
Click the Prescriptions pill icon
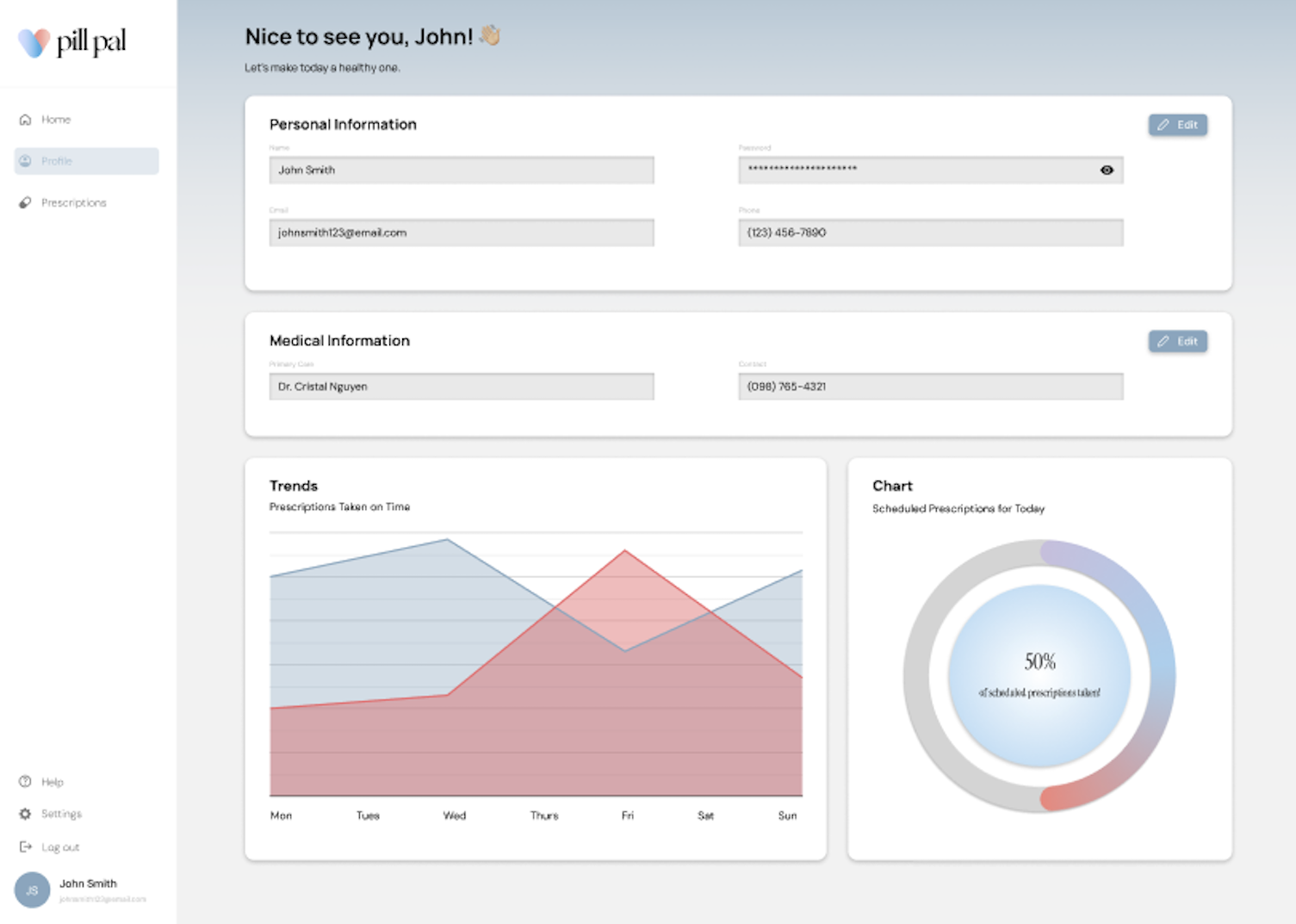pos(25,203)
